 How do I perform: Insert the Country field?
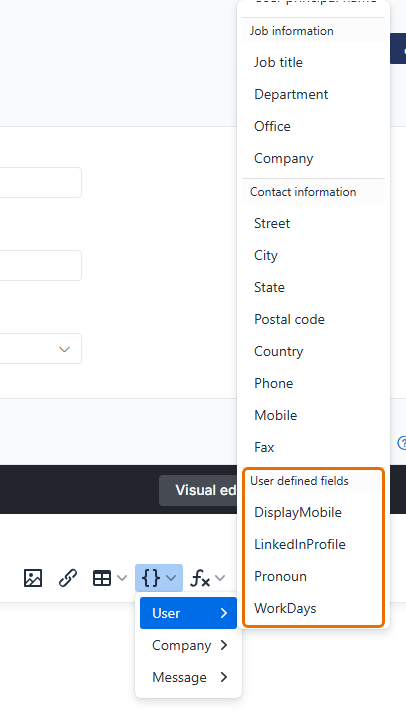[314, 351]
